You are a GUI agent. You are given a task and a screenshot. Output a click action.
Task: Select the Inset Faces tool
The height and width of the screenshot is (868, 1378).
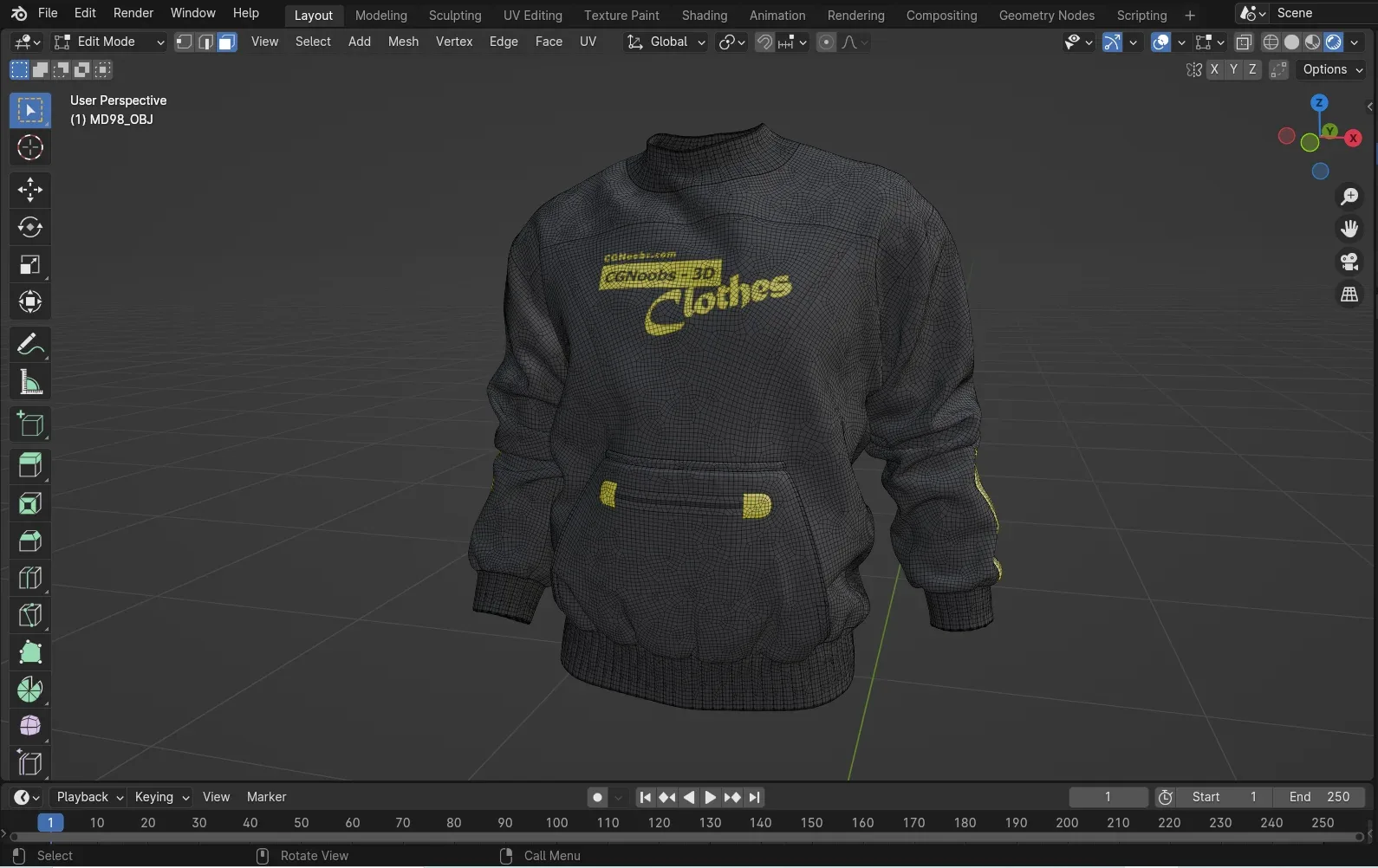[30, 503]
